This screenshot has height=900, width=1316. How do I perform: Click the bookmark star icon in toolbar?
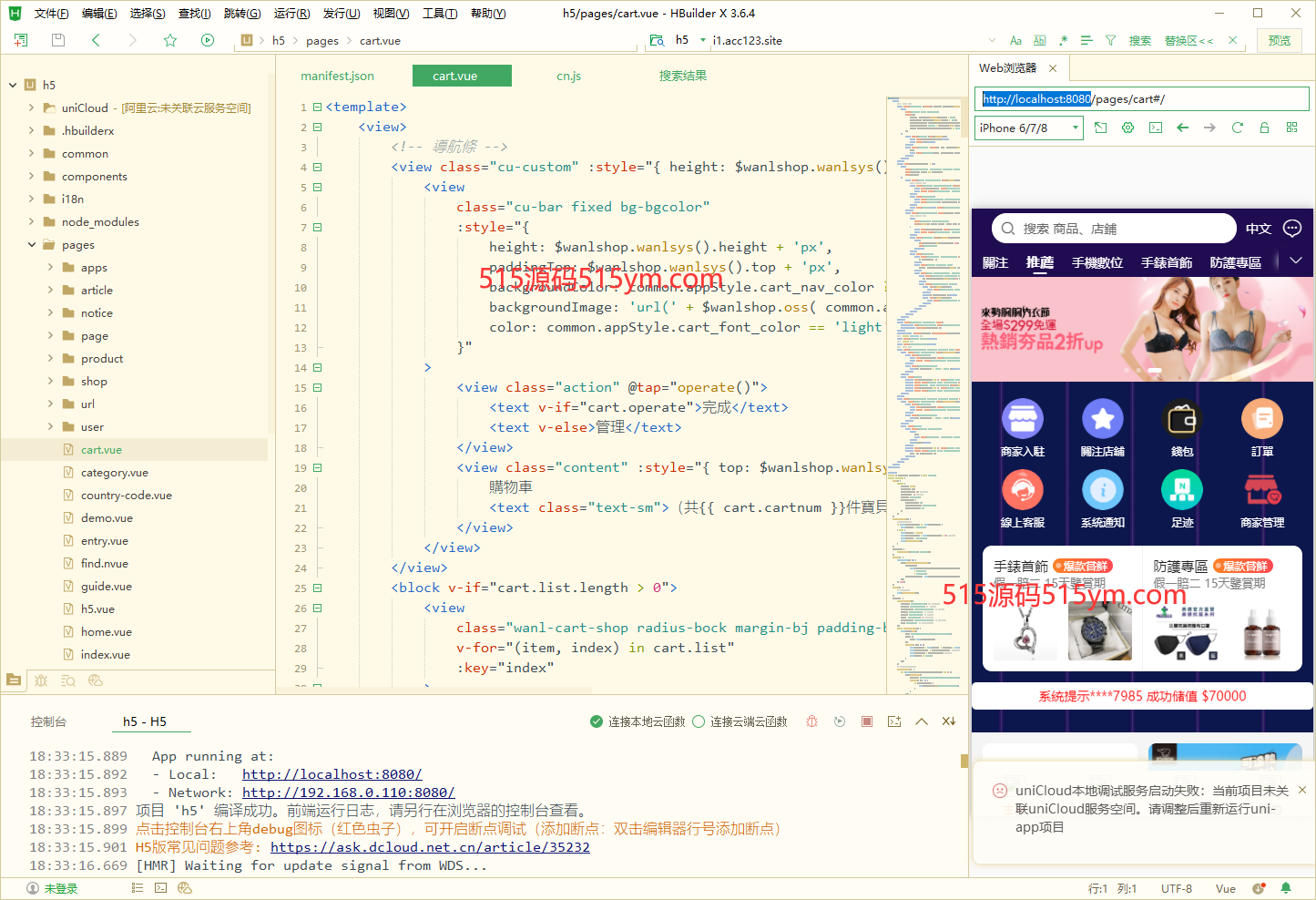169,40
